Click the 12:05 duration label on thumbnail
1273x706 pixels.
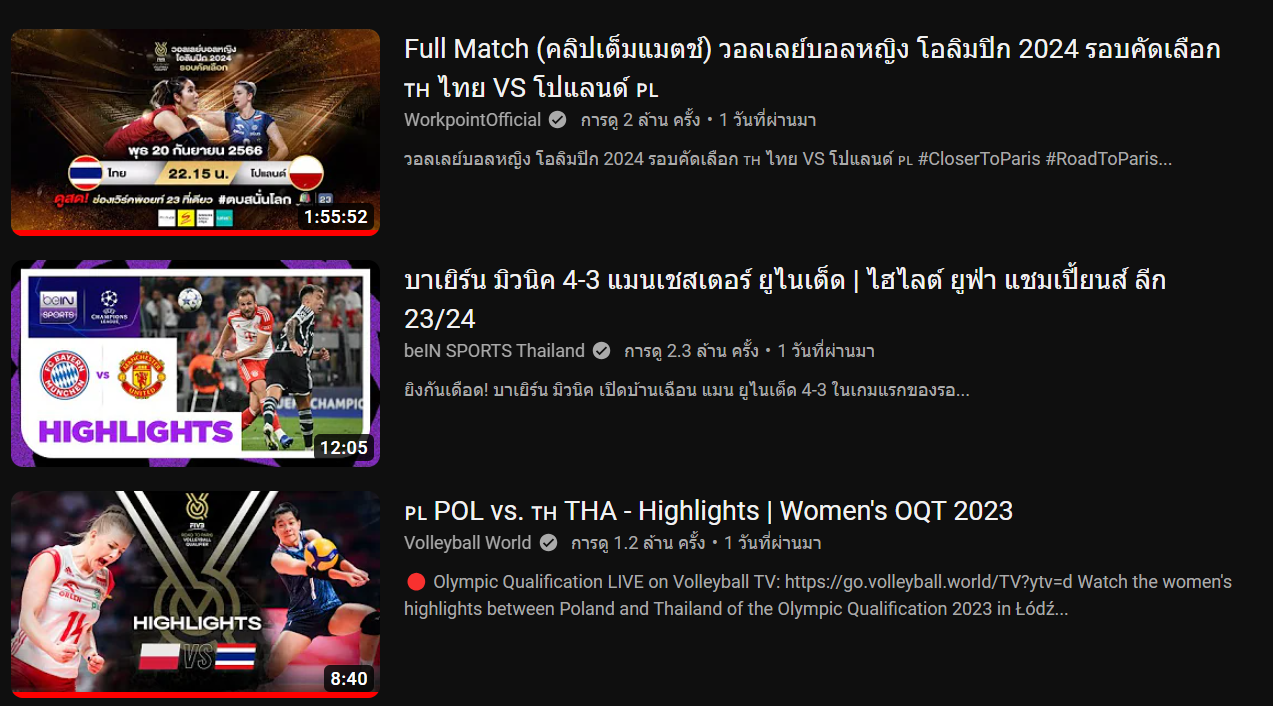344,448
